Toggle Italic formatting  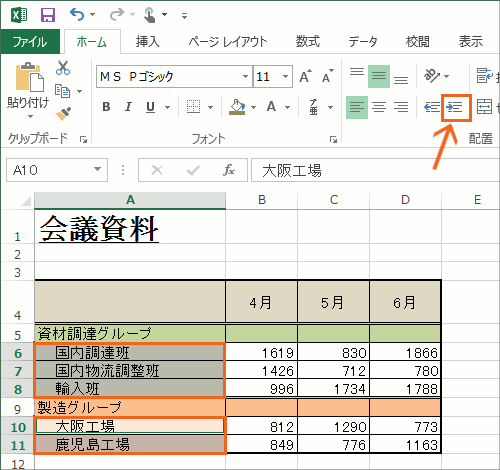click(x=128, y=107)
